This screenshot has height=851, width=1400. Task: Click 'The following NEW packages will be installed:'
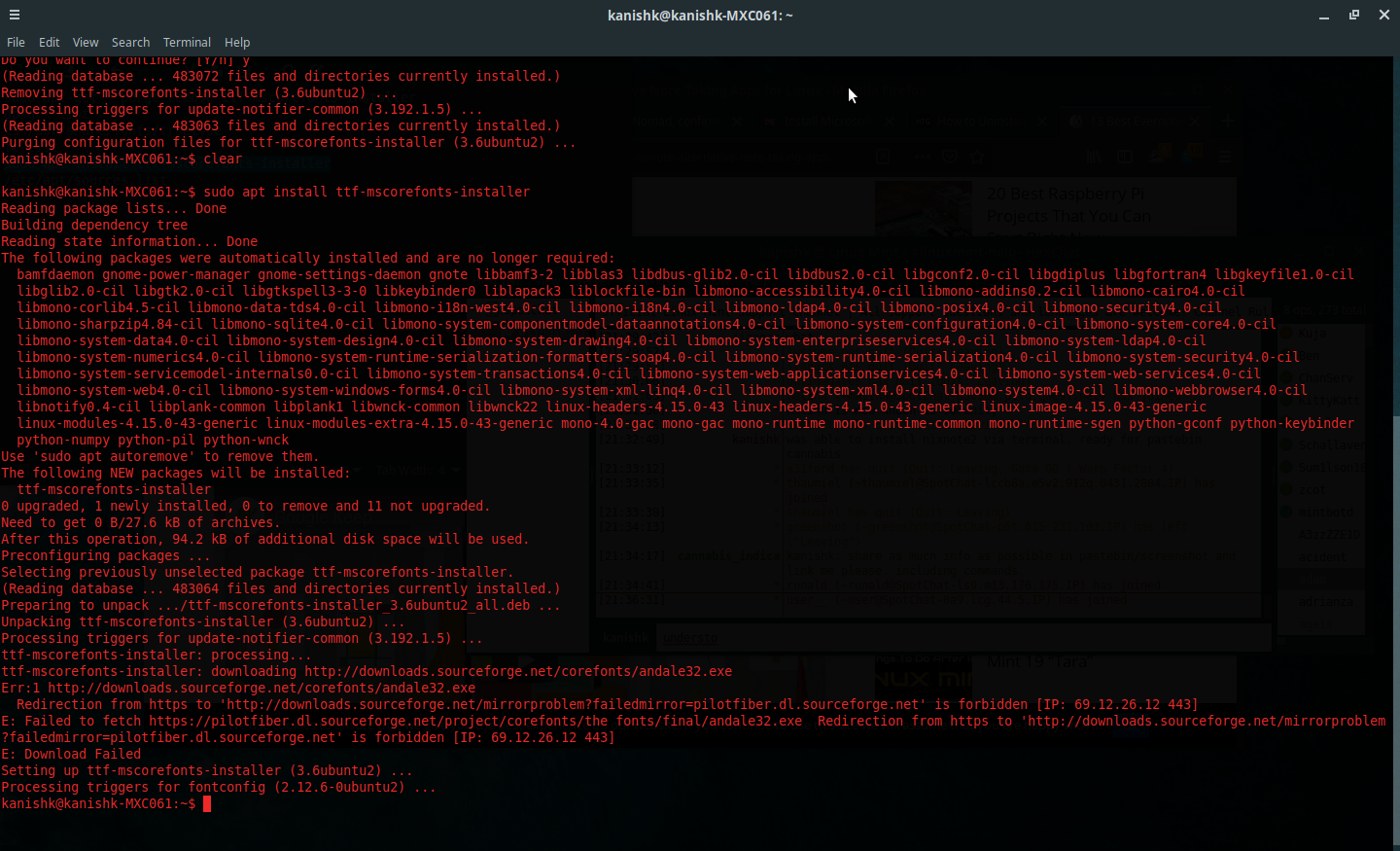[x=176, y=474]
